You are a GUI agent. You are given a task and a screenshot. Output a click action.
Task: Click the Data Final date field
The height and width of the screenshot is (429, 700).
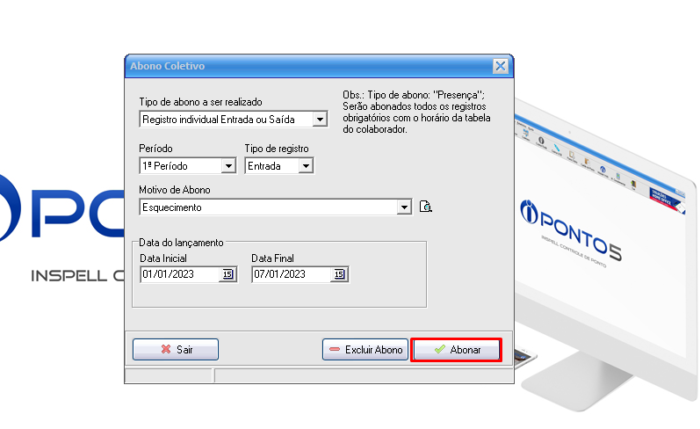coord(290,275)
